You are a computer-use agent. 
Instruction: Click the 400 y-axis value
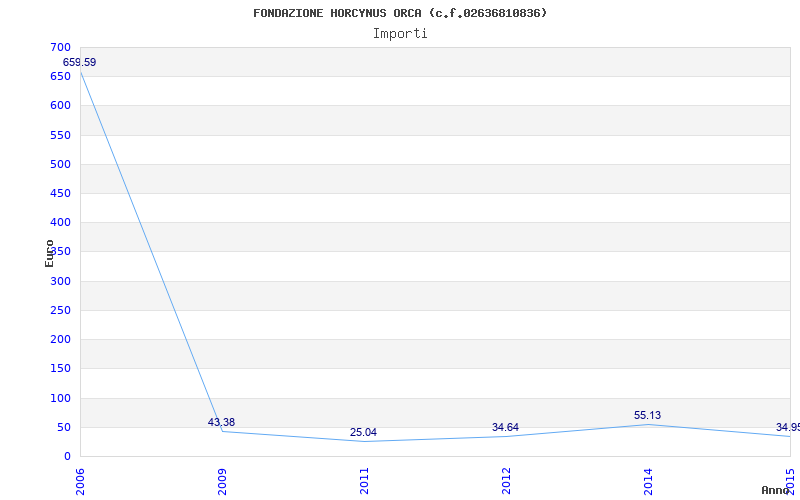[61, 222]
